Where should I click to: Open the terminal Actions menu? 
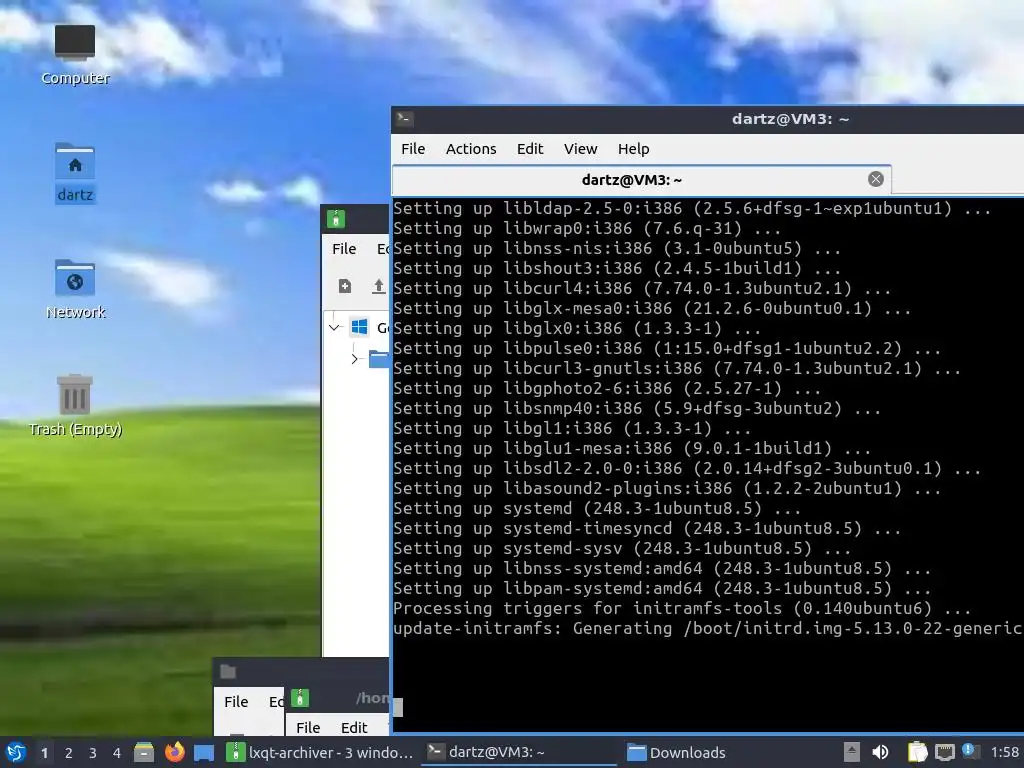pyautogui.click(x=471, y=149)
